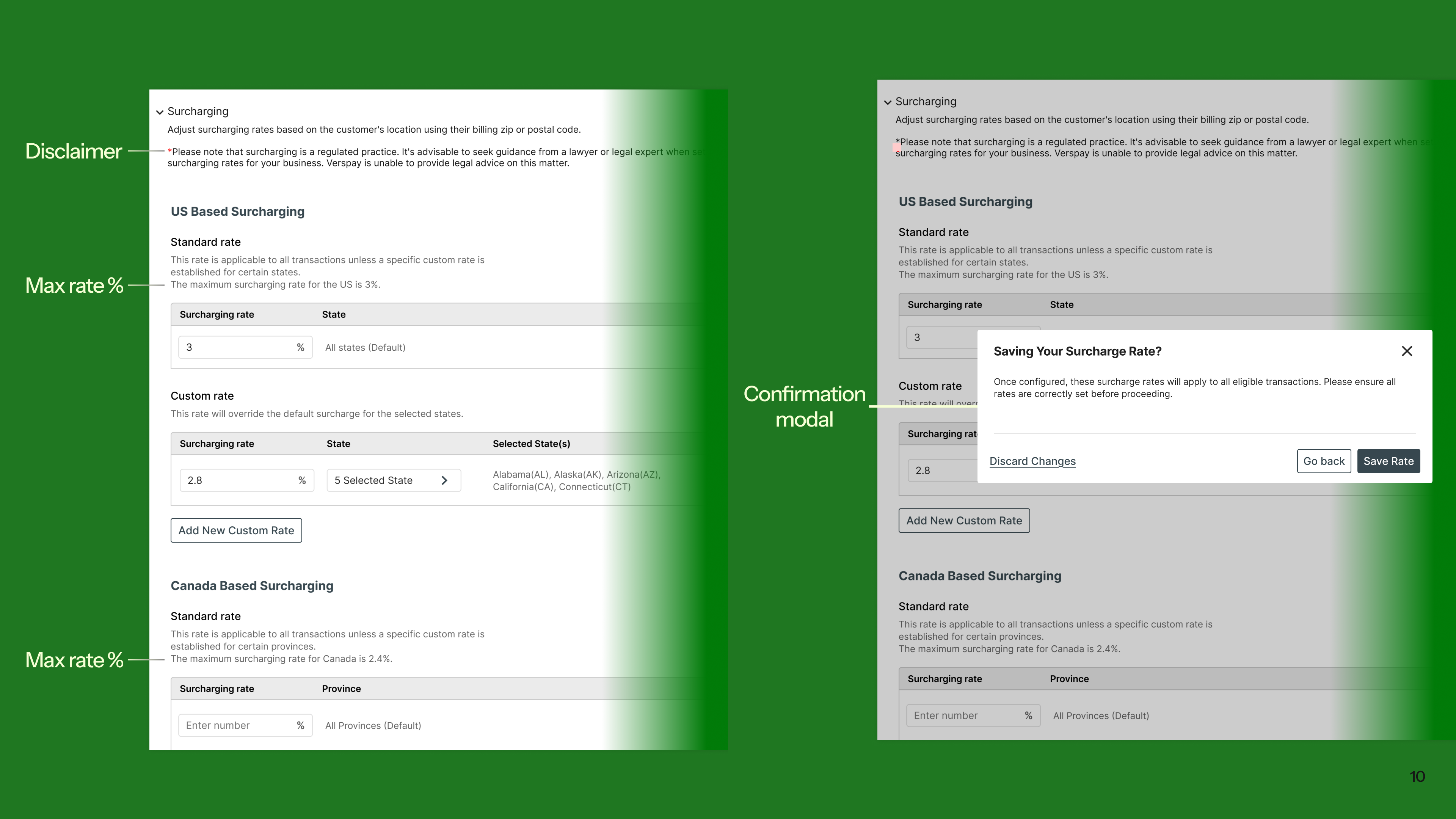Click percent symbol in US standard rate field
This screenshot has width=1456, height=819.
pyautogui.click(x=301, y=347)
